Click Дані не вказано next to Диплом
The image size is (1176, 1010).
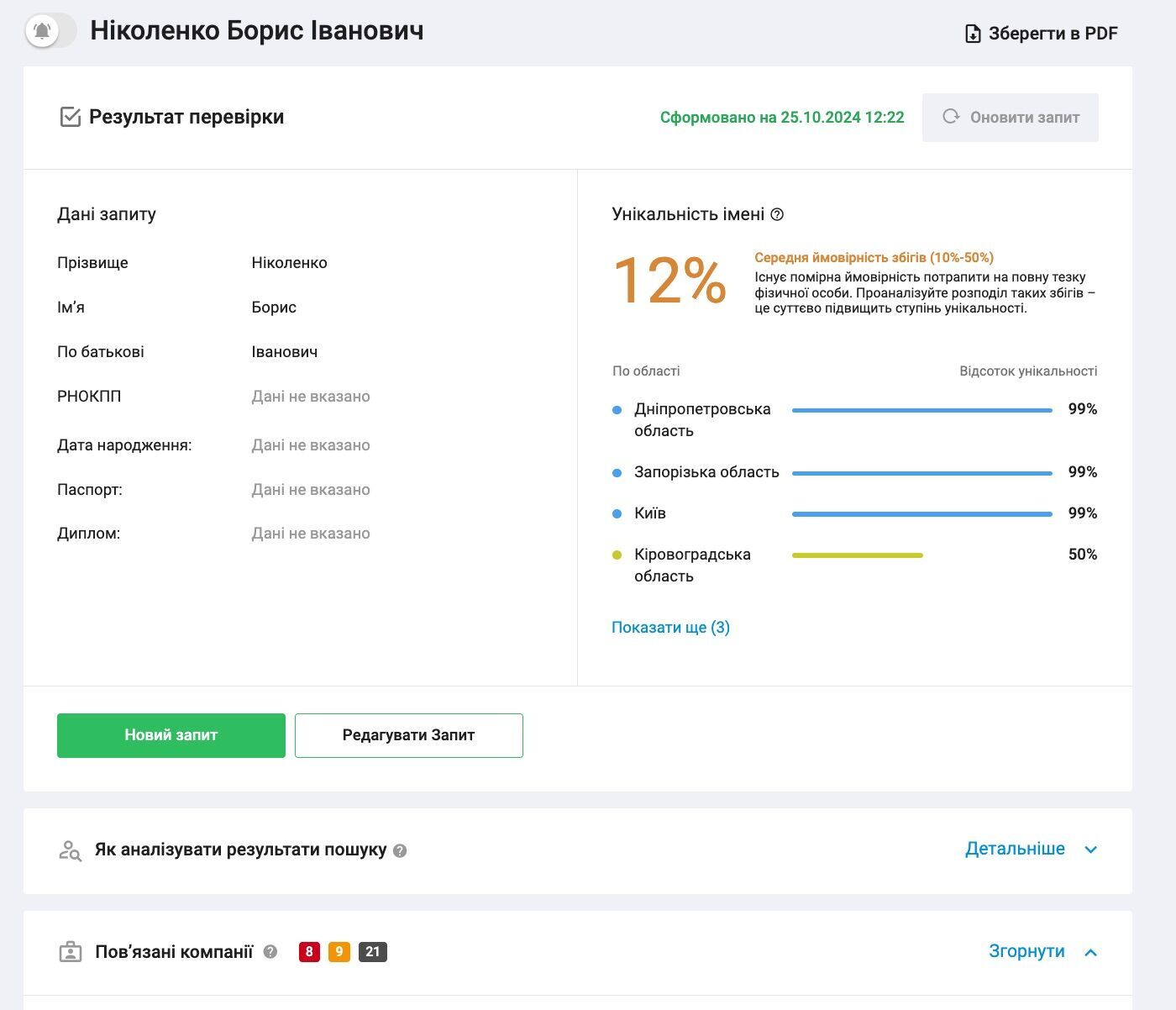[x=311, y=534]
